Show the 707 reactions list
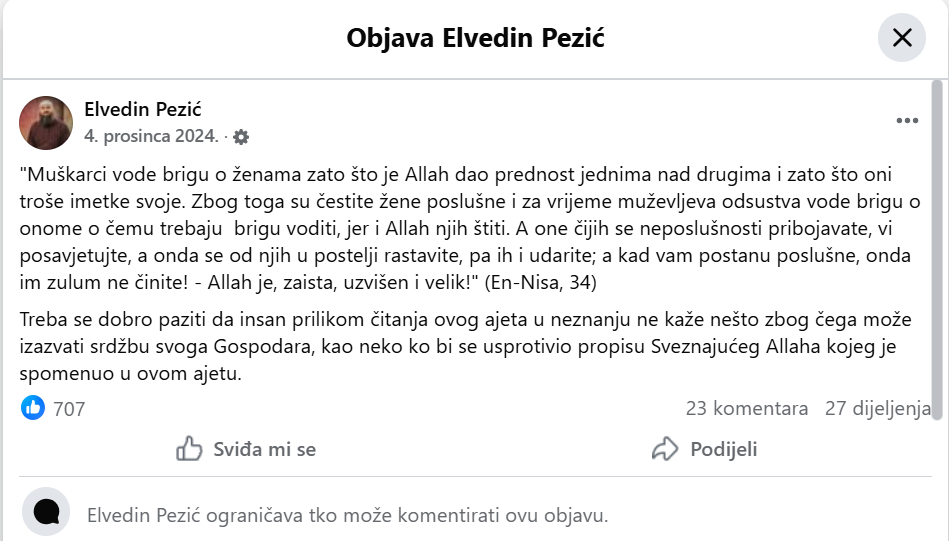 pos(69,408)
